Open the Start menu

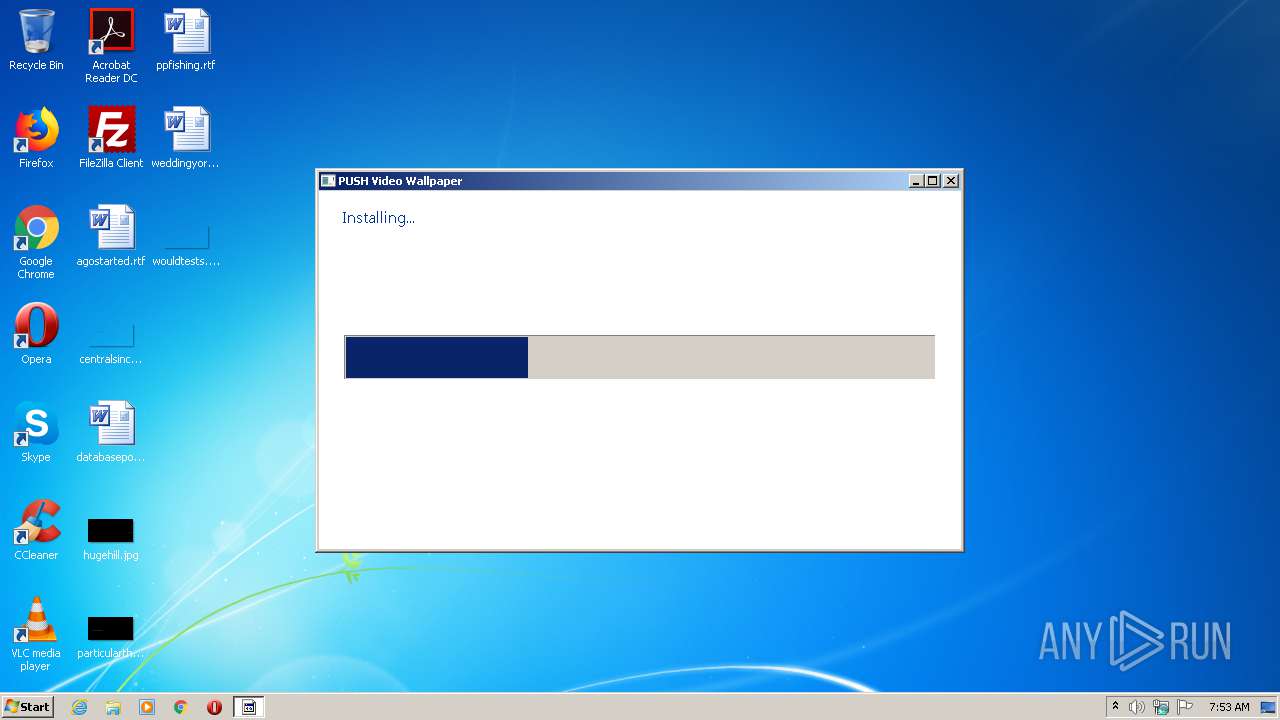coord(27,707)
